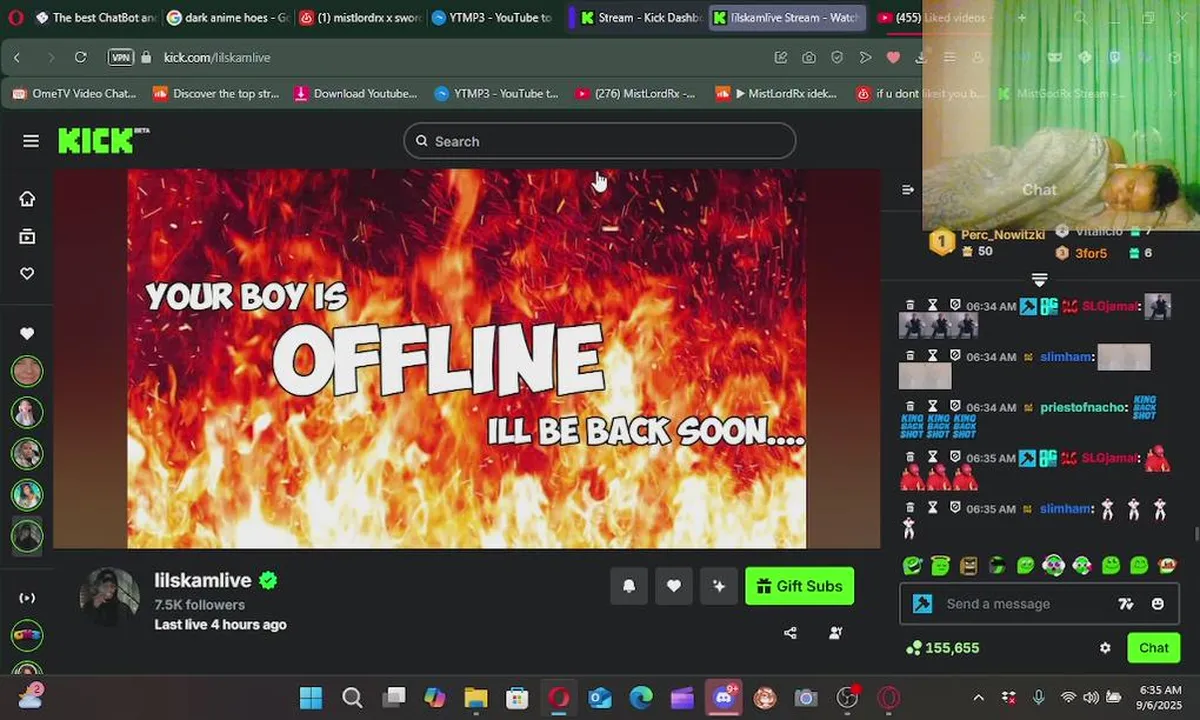Screen dimensions: 1200x720
Task: Open the Browse icon in Kick sidebar
Action: click(27, 236)
